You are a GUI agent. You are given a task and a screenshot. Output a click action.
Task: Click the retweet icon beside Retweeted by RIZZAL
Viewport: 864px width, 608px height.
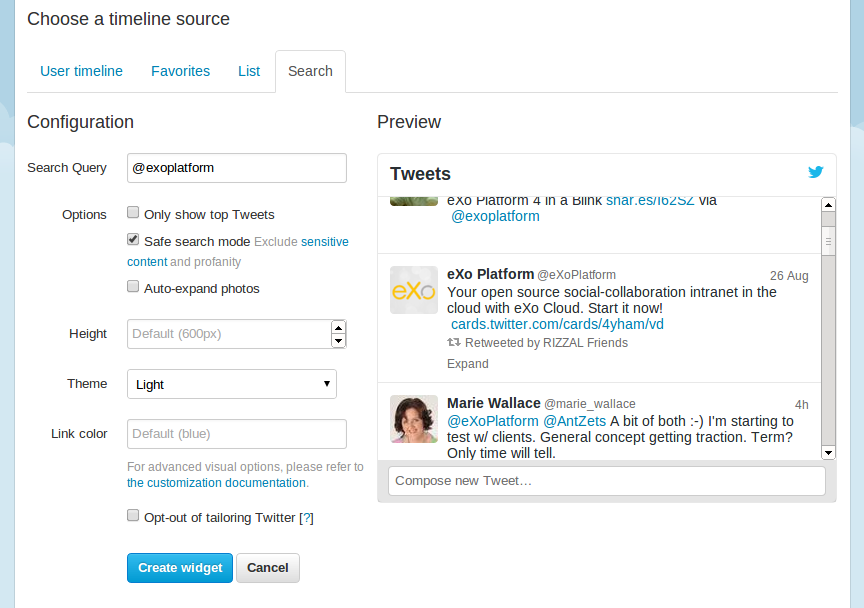453,342
